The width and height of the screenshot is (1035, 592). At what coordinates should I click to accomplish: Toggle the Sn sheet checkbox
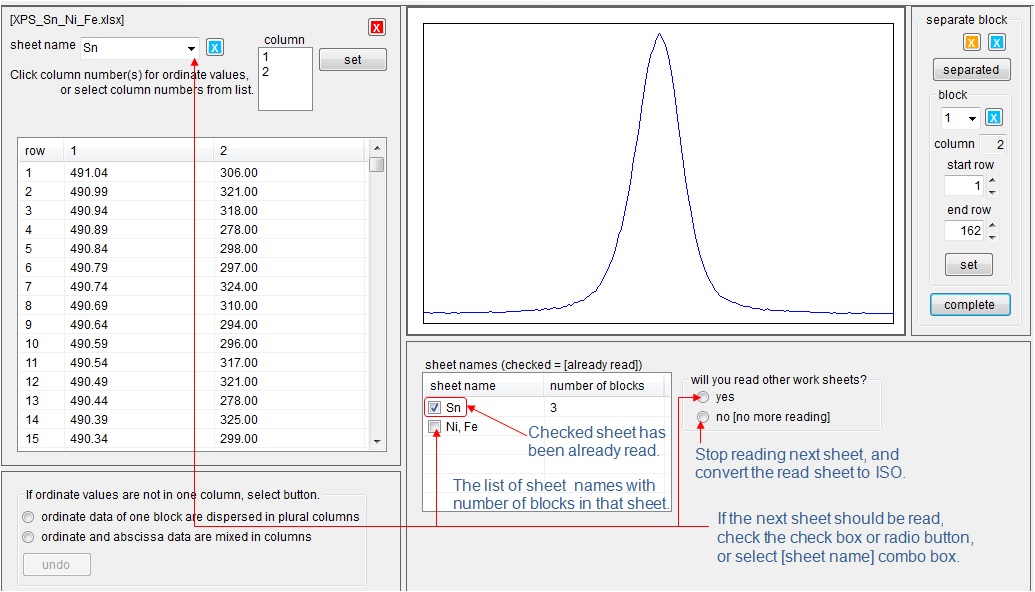(x=434, y=407)
